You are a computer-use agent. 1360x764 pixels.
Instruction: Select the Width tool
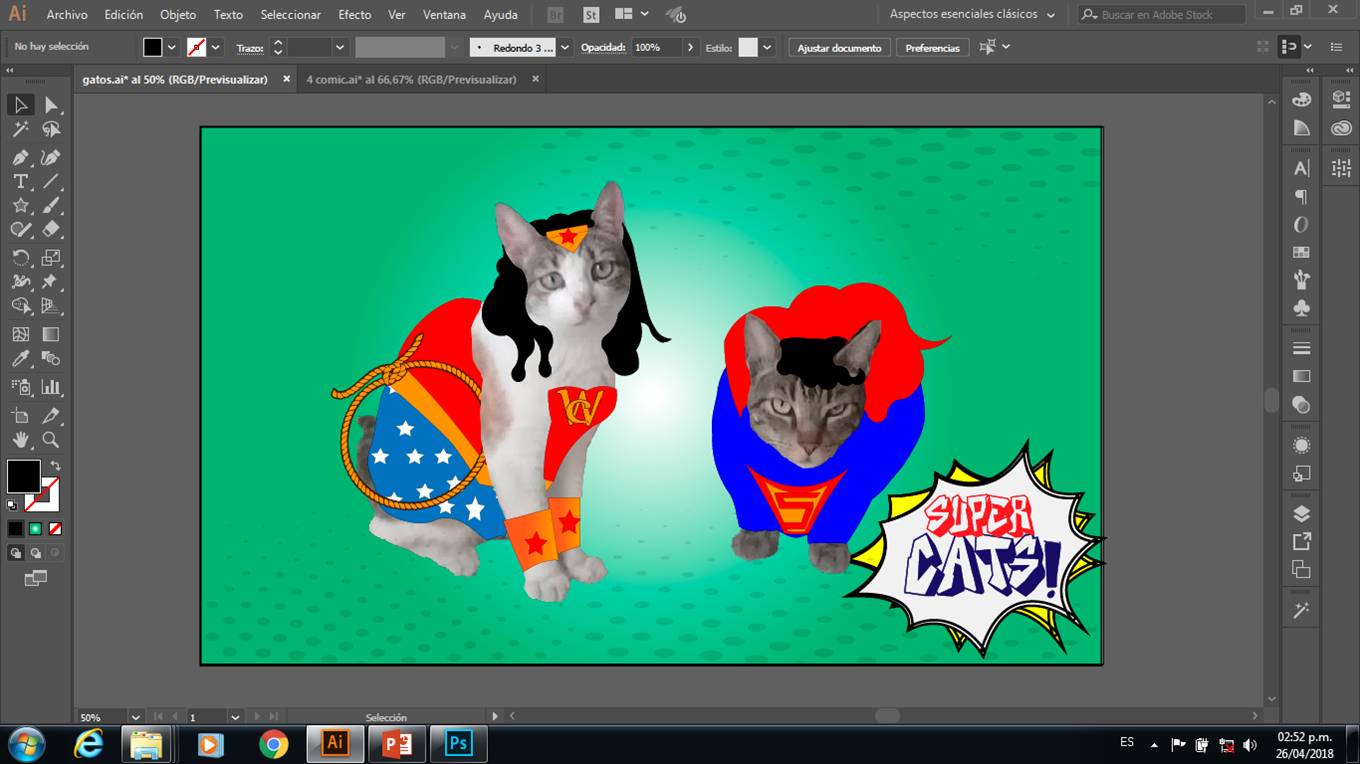point(20,282)
